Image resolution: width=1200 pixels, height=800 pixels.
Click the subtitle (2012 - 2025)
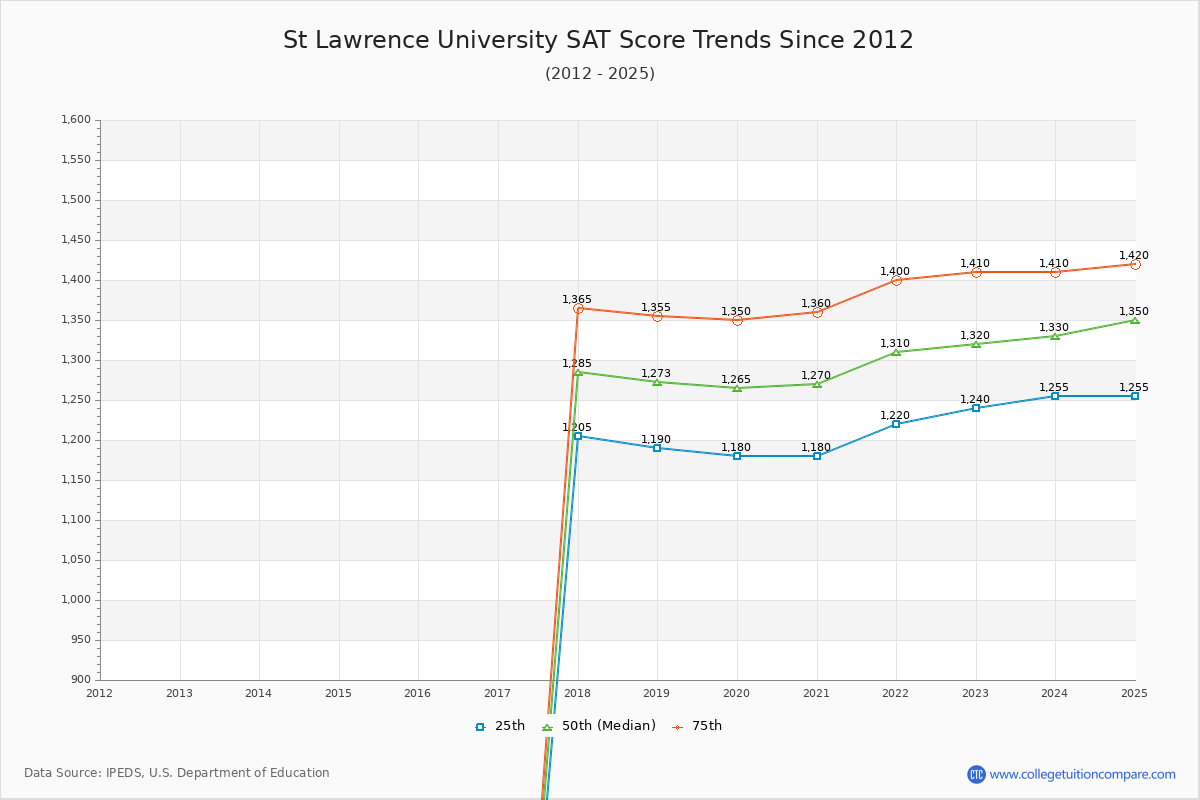[600, 74]
